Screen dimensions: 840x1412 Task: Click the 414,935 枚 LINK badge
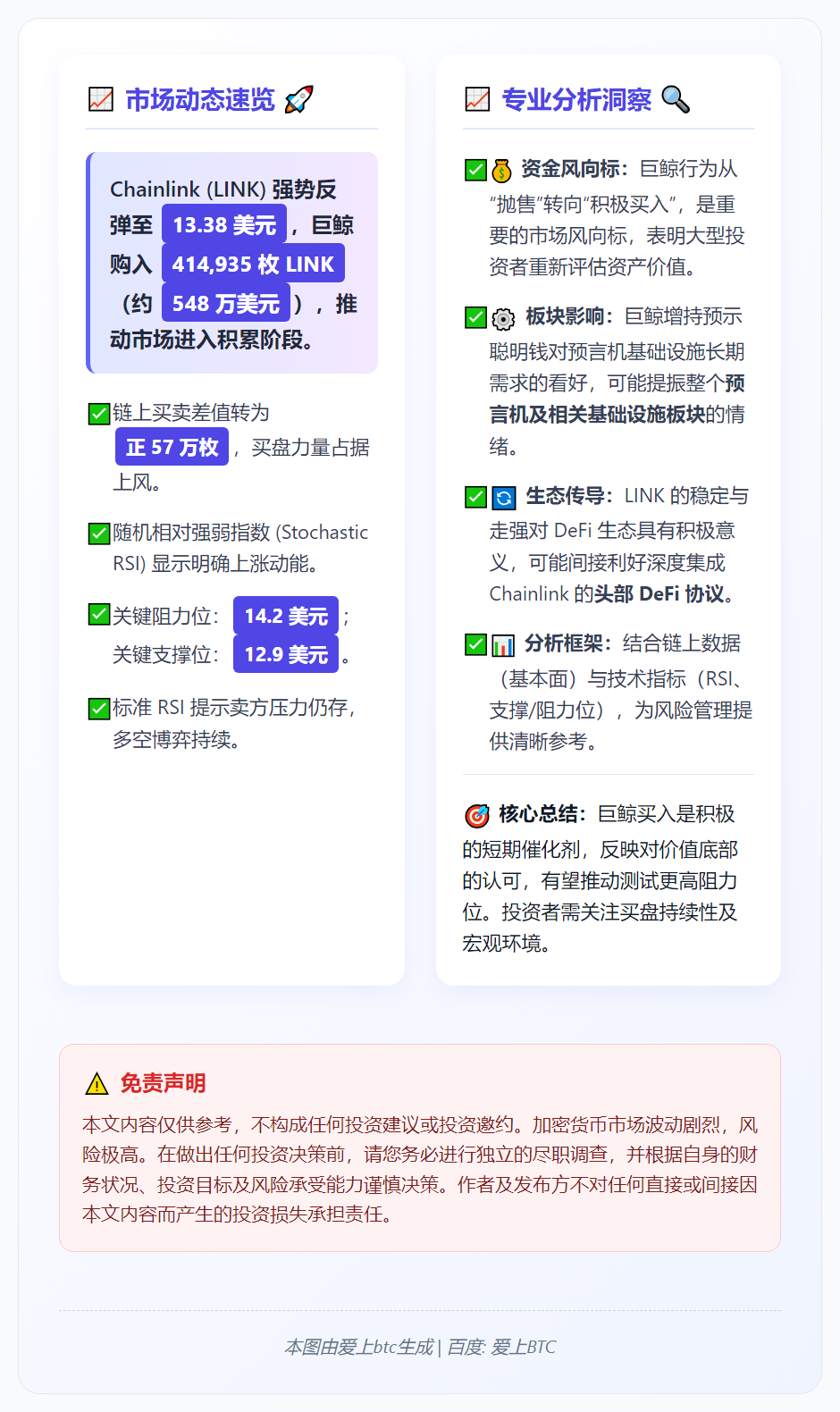(253, 264)
